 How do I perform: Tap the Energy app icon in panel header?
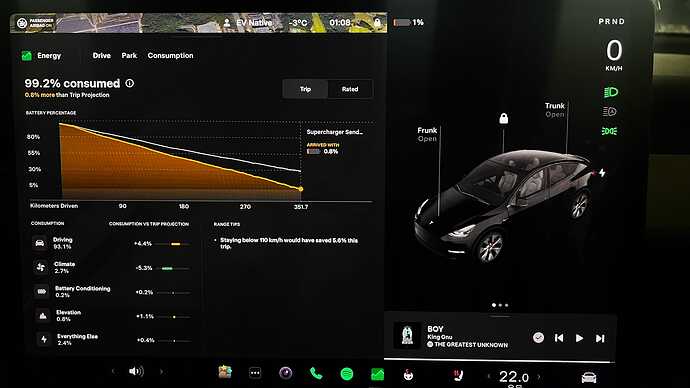[26, 56]
